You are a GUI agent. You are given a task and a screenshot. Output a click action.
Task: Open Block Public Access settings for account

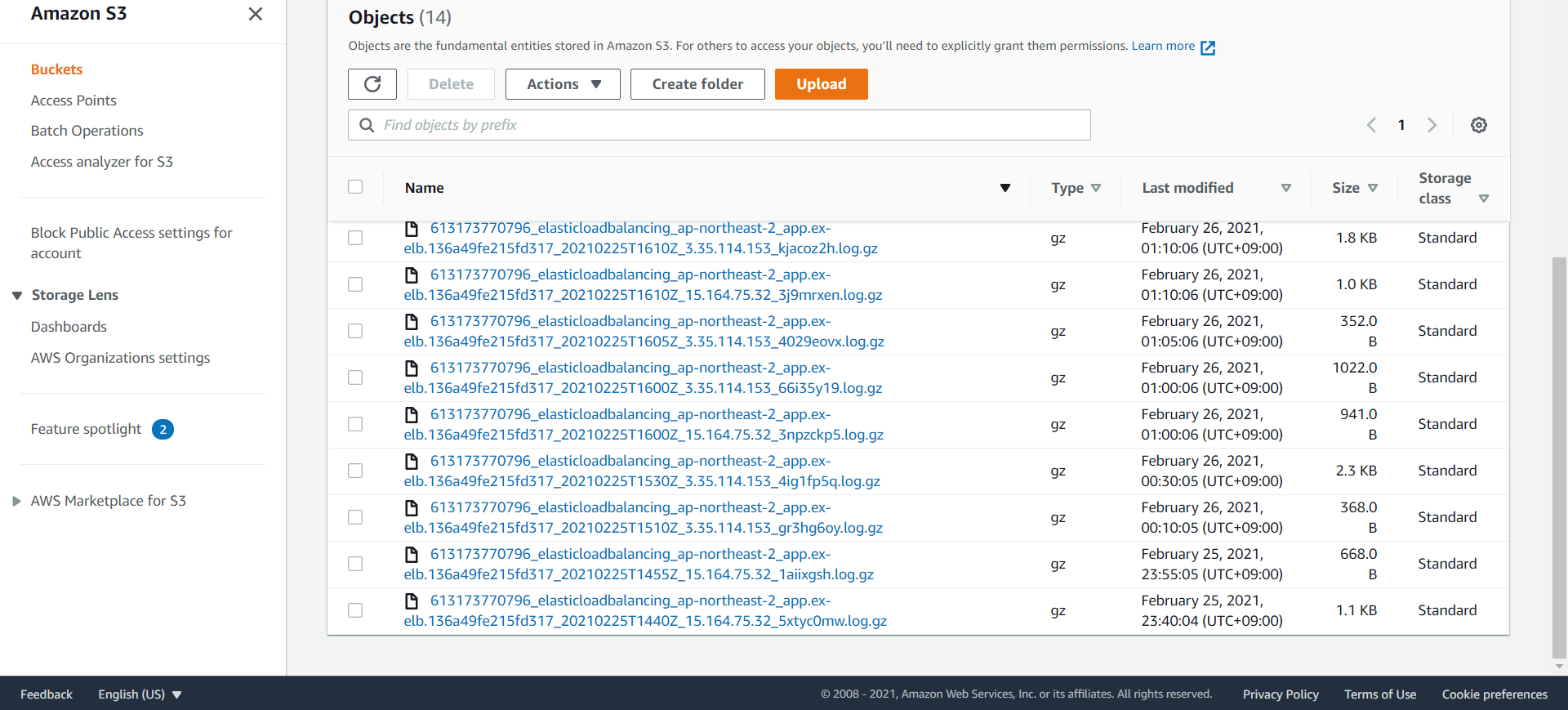pyautogui.click(x=131, y=243)
